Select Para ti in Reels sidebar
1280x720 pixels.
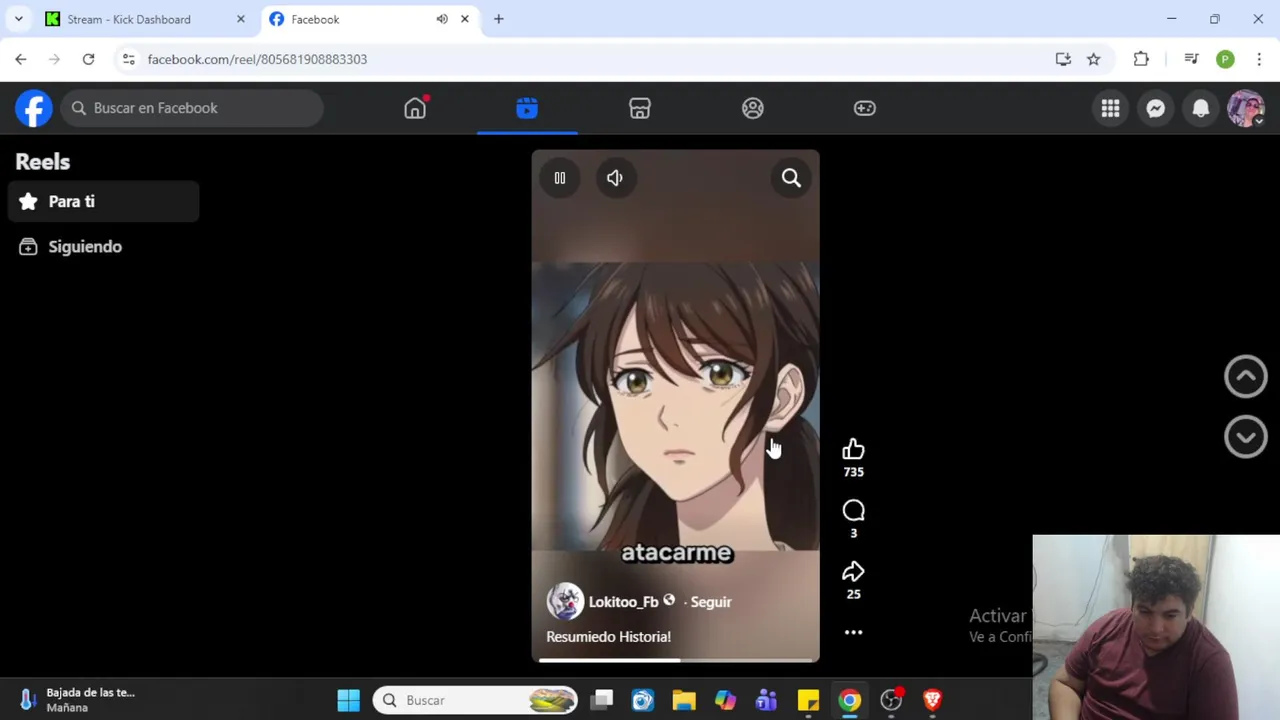[104, 202]
